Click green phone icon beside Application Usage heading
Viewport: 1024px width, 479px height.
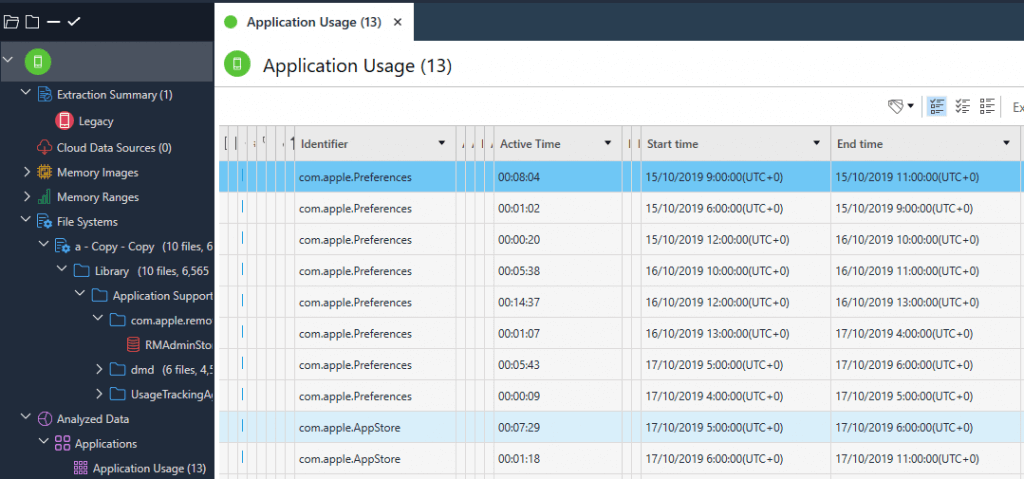[237, 64]
